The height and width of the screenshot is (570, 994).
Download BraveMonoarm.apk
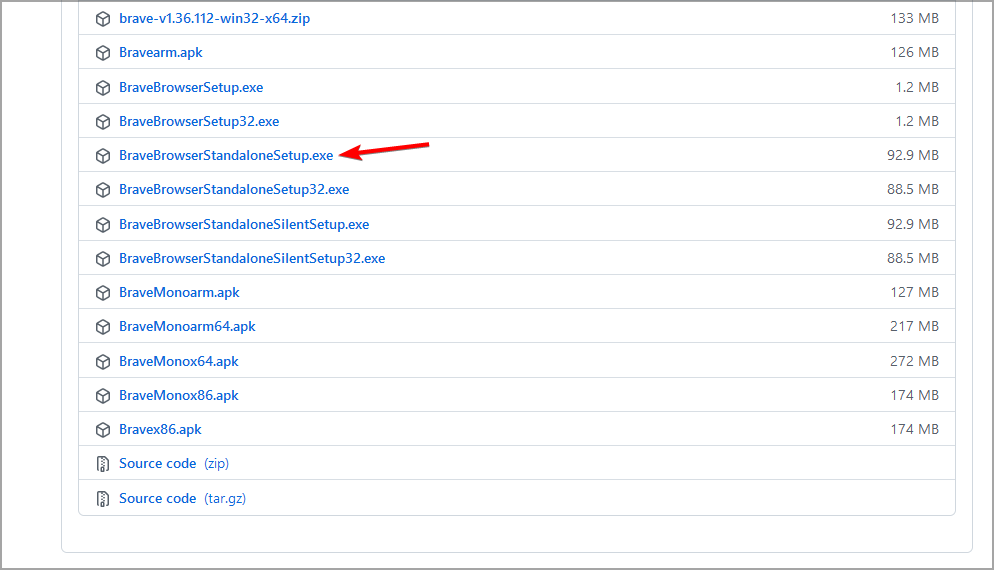(179, 292)
